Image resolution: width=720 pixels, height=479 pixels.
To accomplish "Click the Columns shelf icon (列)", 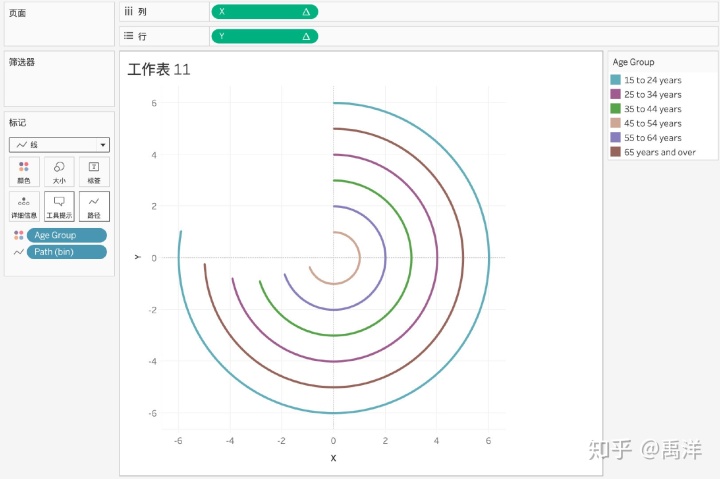I will [x=129, y=11].
